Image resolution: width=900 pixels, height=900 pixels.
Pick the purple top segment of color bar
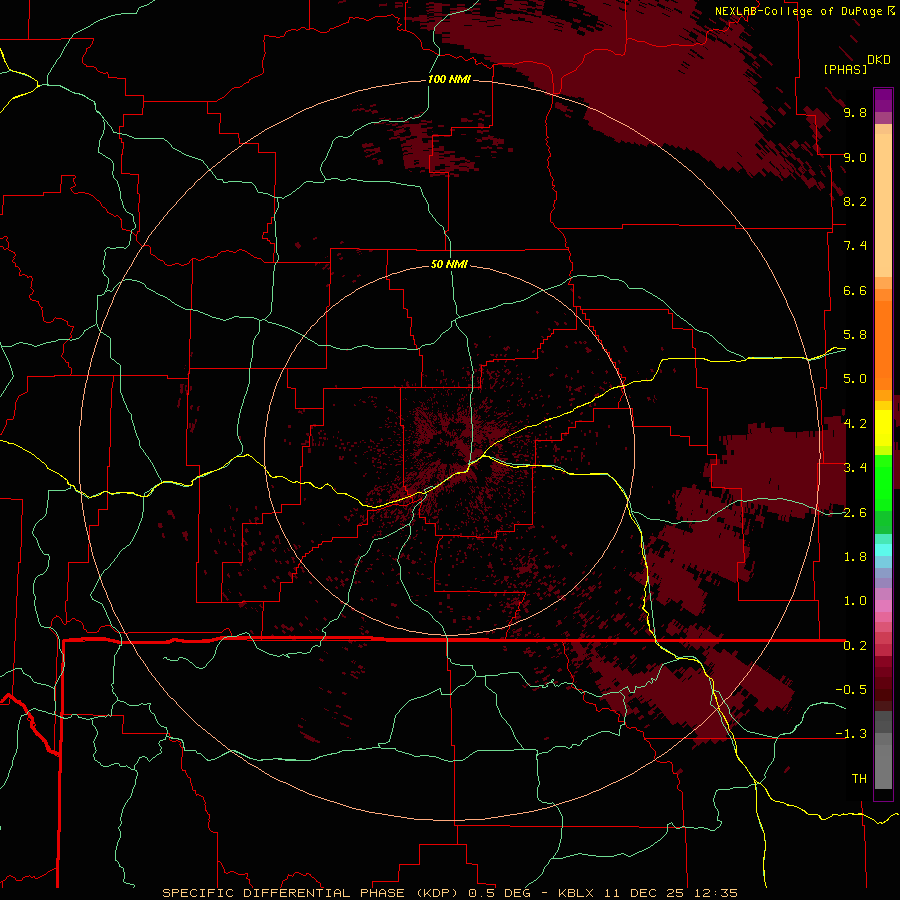tap(883, 101)
